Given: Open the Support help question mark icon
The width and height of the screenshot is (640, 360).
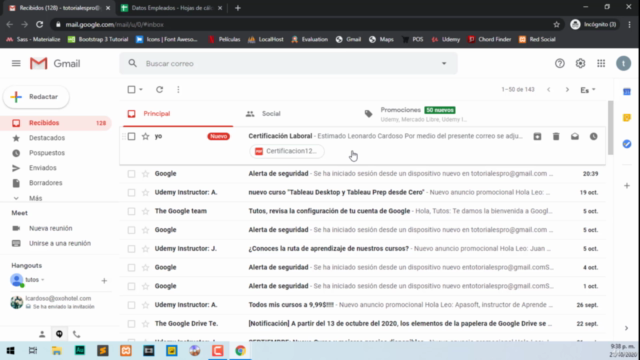Looking at the screenshot, I should tap(560, 63).
